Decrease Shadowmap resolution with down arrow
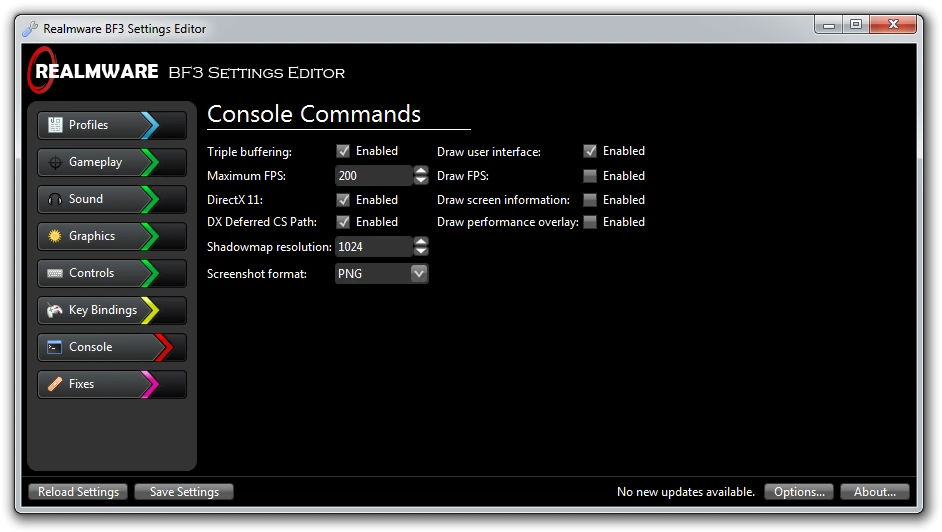 421,251
